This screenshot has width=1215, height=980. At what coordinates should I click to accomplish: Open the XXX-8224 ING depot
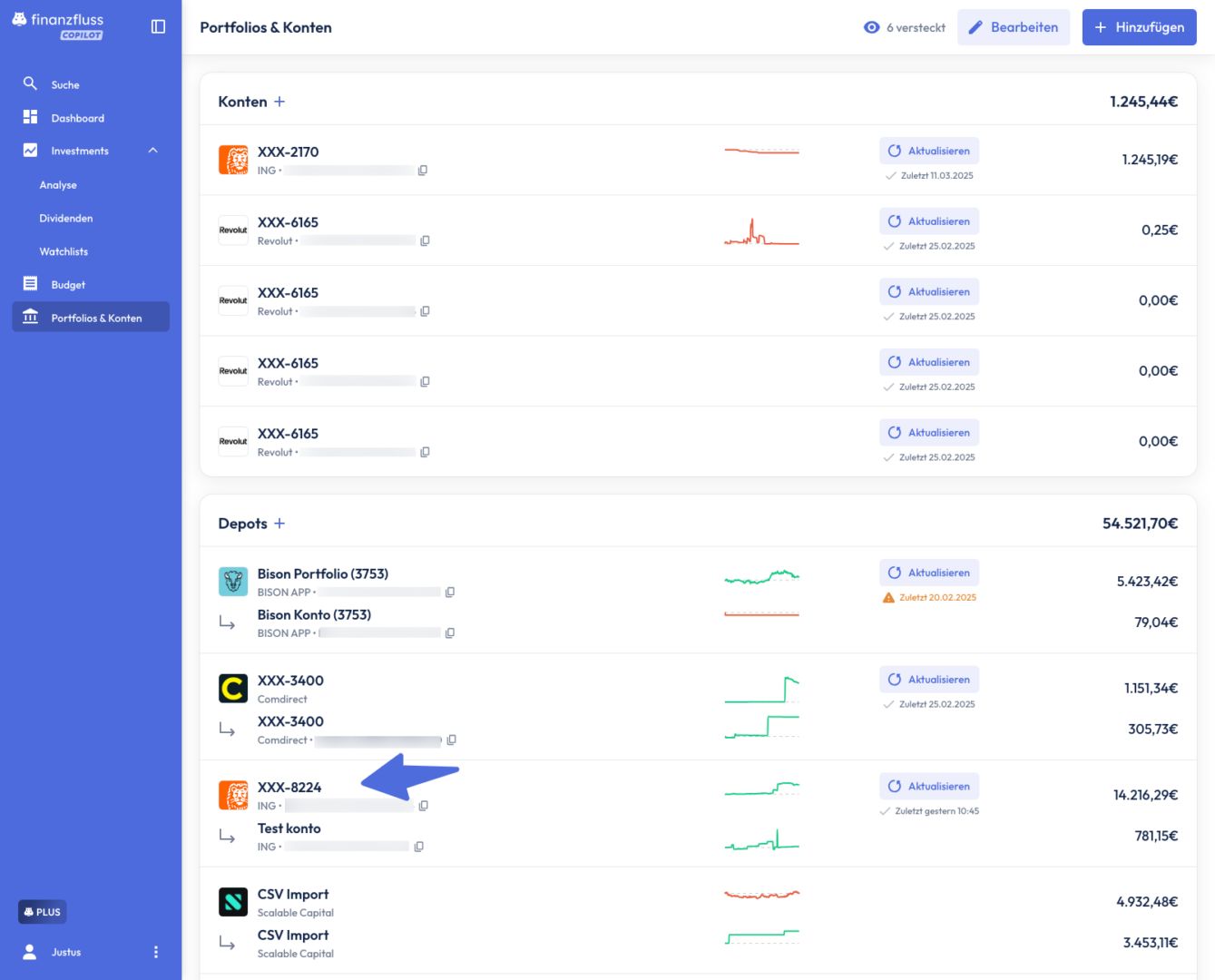click(x=289, y=788)
